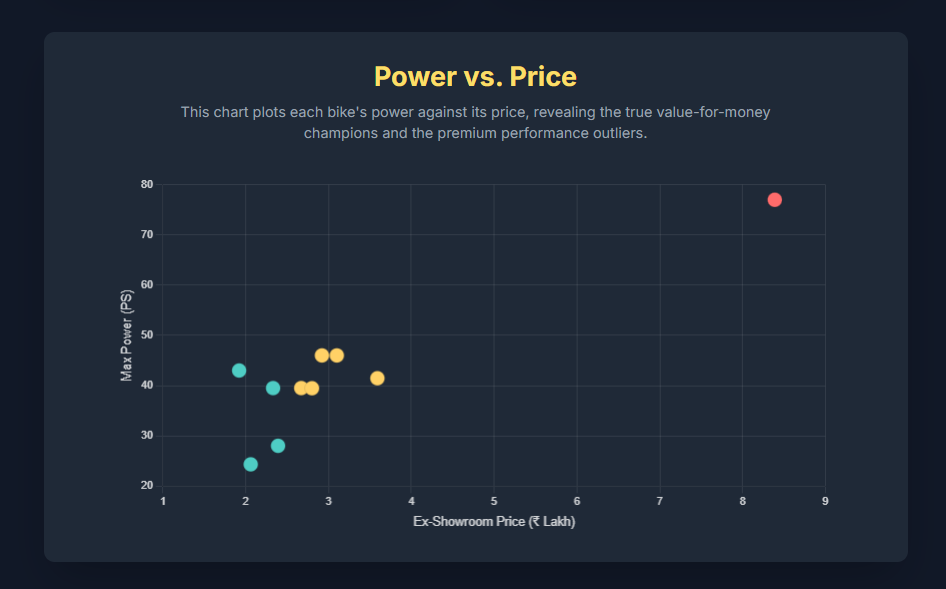
Task: Click the right yellow point at 46 PS
Action: click(x=337, y=356)
